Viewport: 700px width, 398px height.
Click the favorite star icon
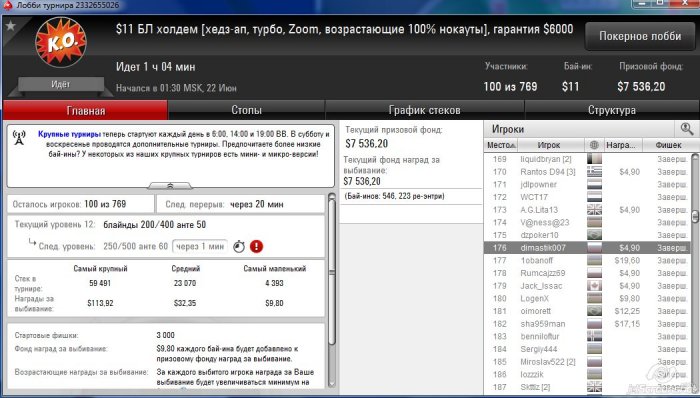coord(10,25)
